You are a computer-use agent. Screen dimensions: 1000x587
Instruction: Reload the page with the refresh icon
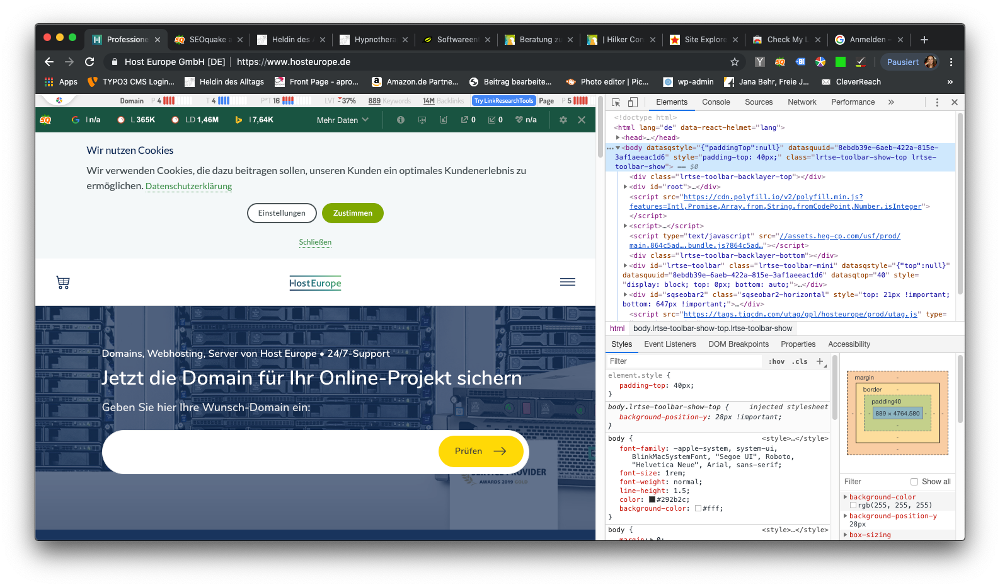pos(90,62)
